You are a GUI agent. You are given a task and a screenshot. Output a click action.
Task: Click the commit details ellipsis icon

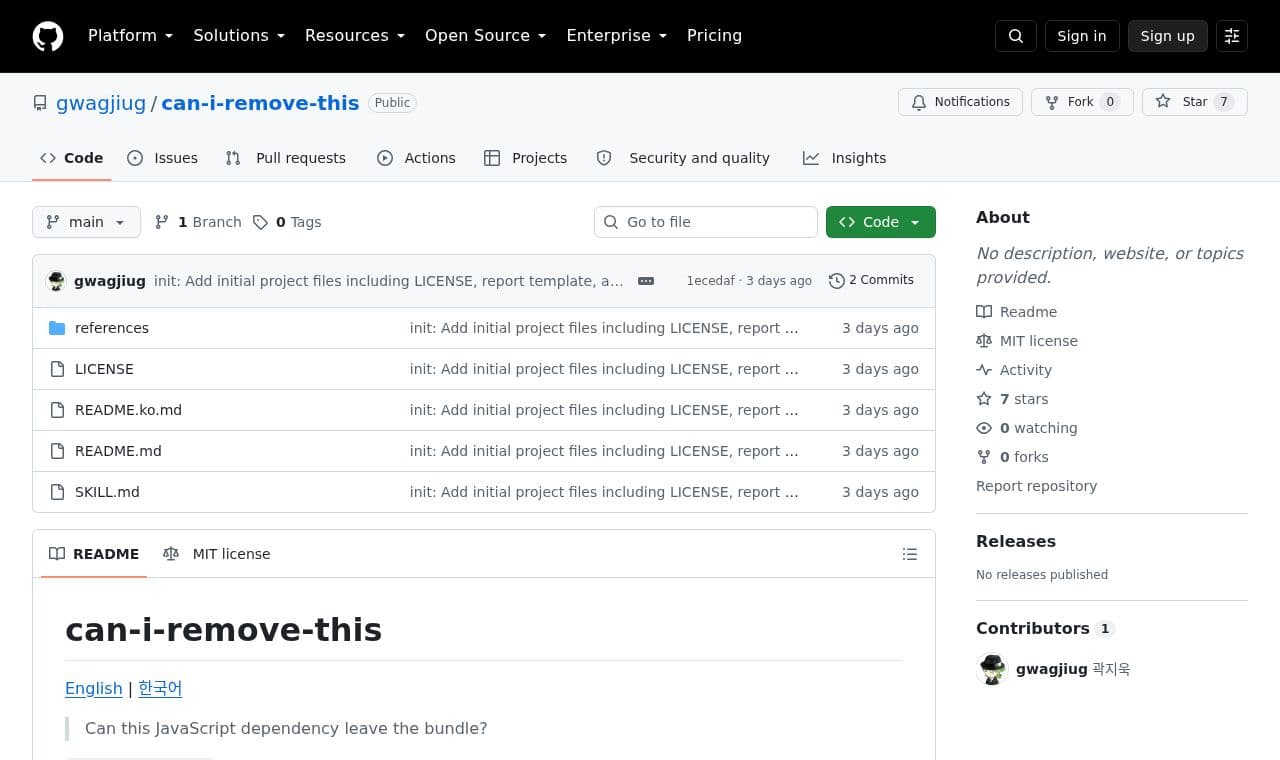tap(646, 281)
